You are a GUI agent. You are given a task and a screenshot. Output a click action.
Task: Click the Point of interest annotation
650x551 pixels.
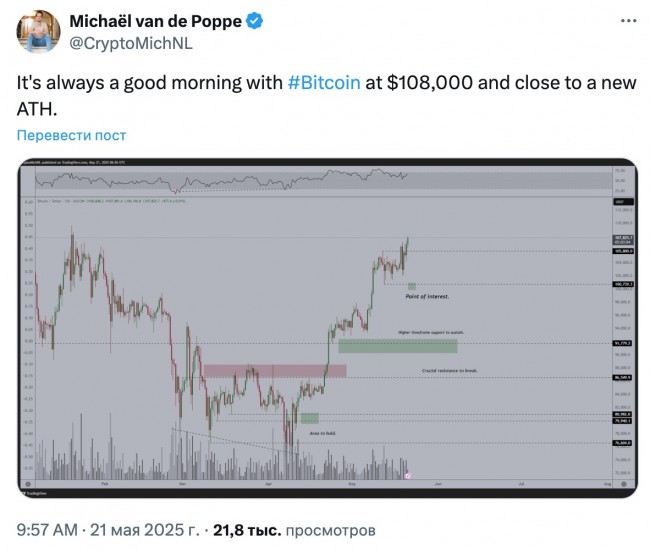pyautogui.click(x=427, y=296)
